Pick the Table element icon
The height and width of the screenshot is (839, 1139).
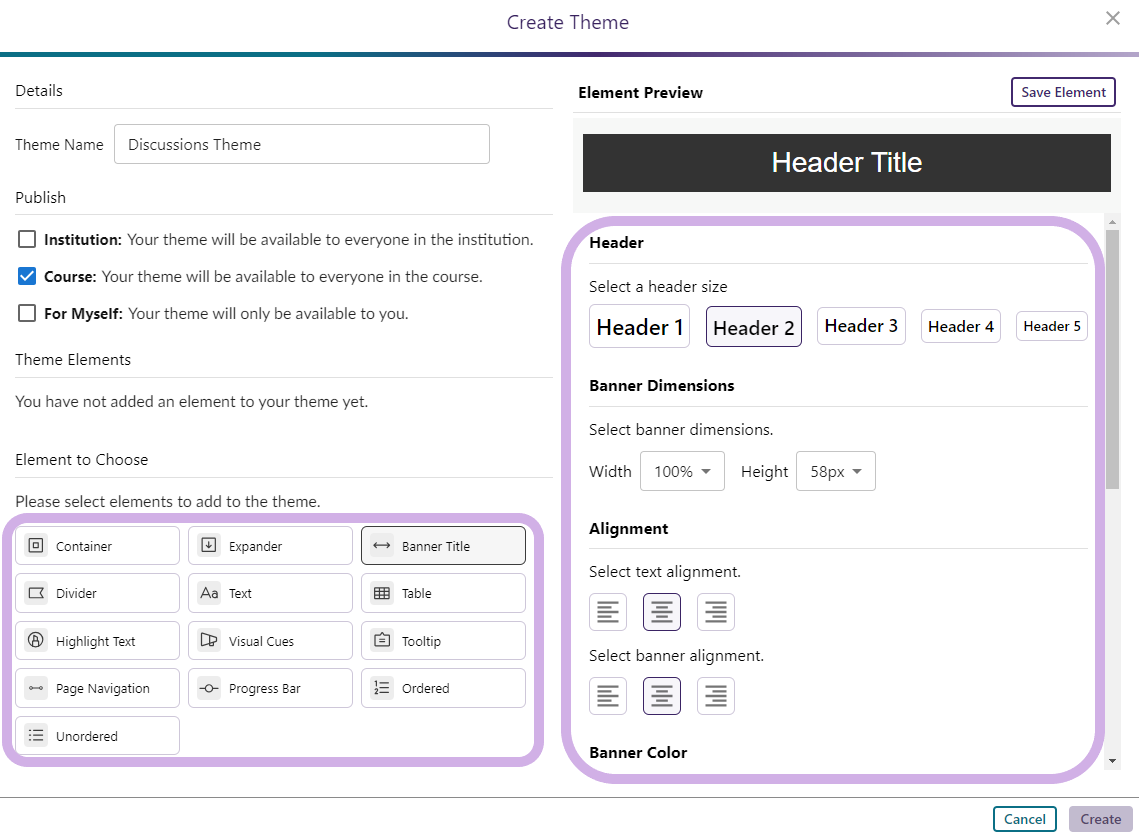(x=382, y=593)
